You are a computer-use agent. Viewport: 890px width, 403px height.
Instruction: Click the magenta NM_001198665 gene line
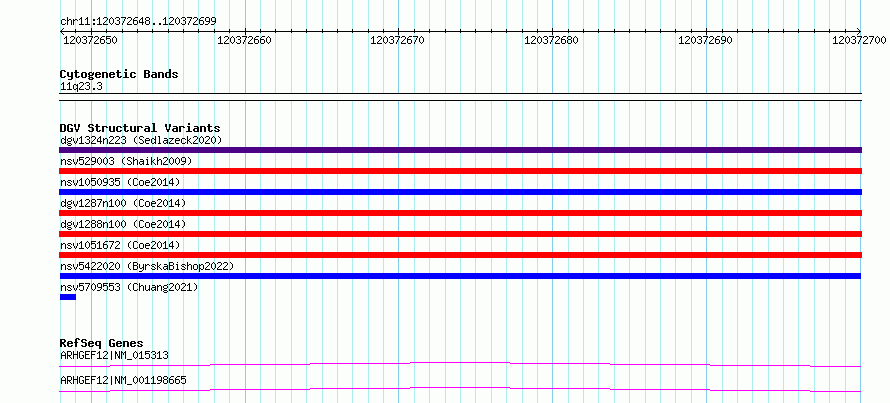tap(460, 389)
